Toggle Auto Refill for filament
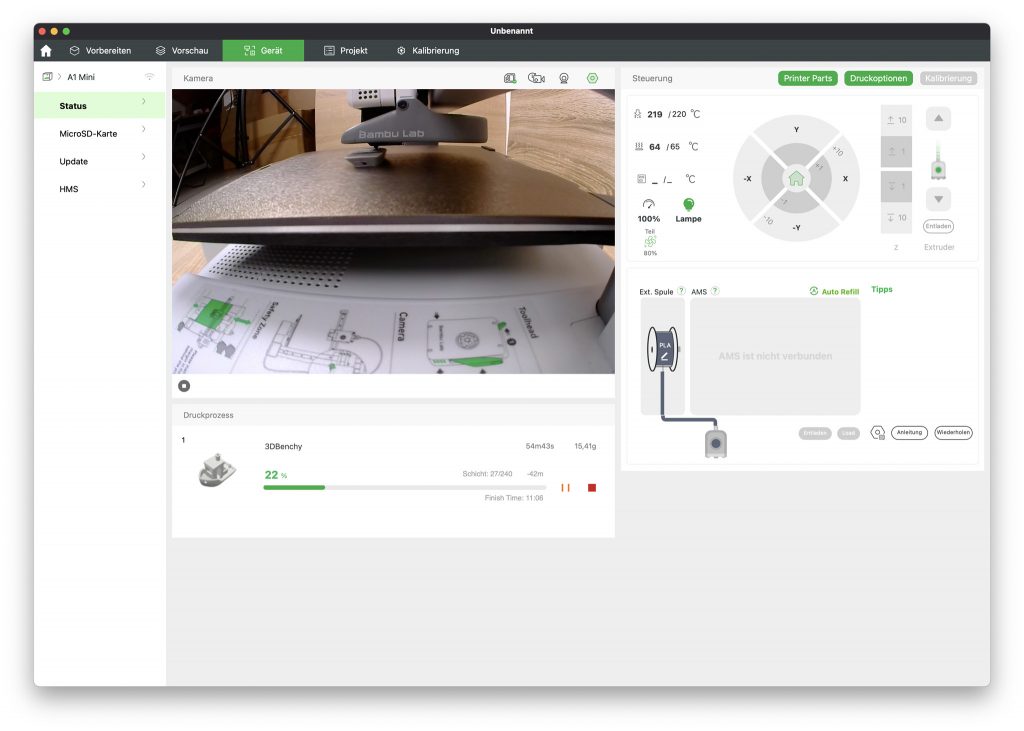This screenshot has height=731, width=1024. (x=834, y=291)
